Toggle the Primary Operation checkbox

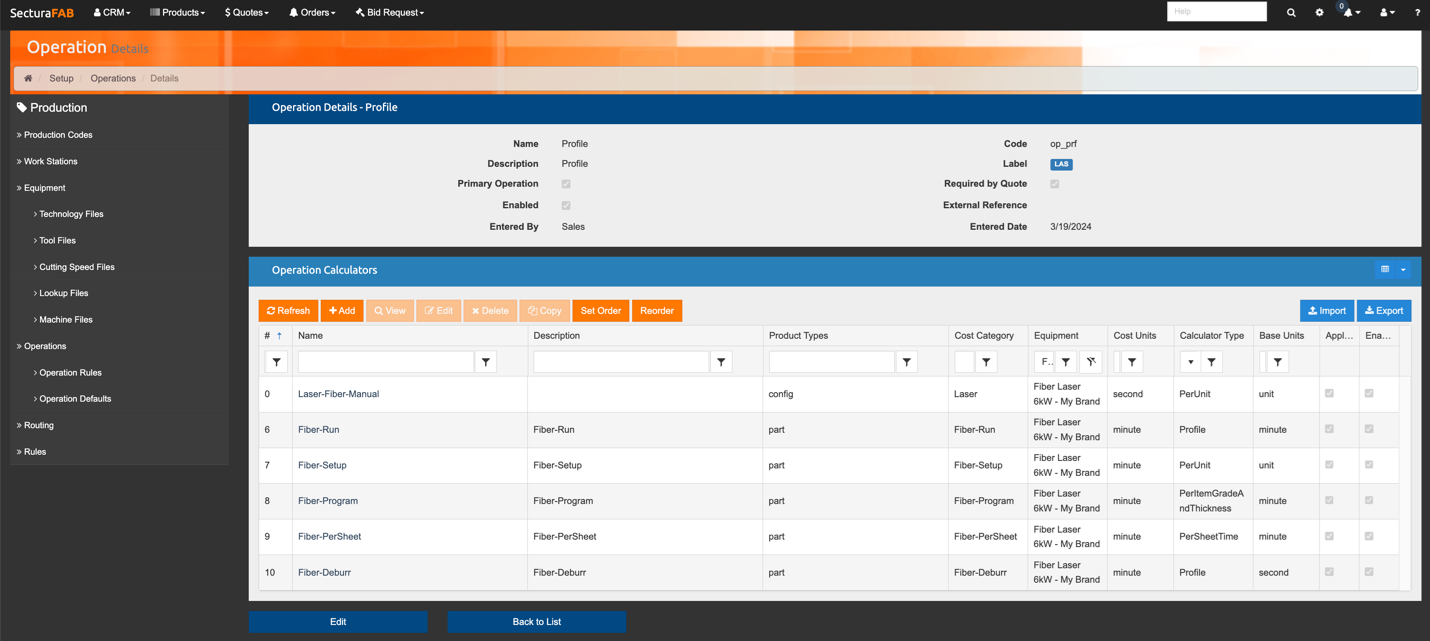pos(566,184)
